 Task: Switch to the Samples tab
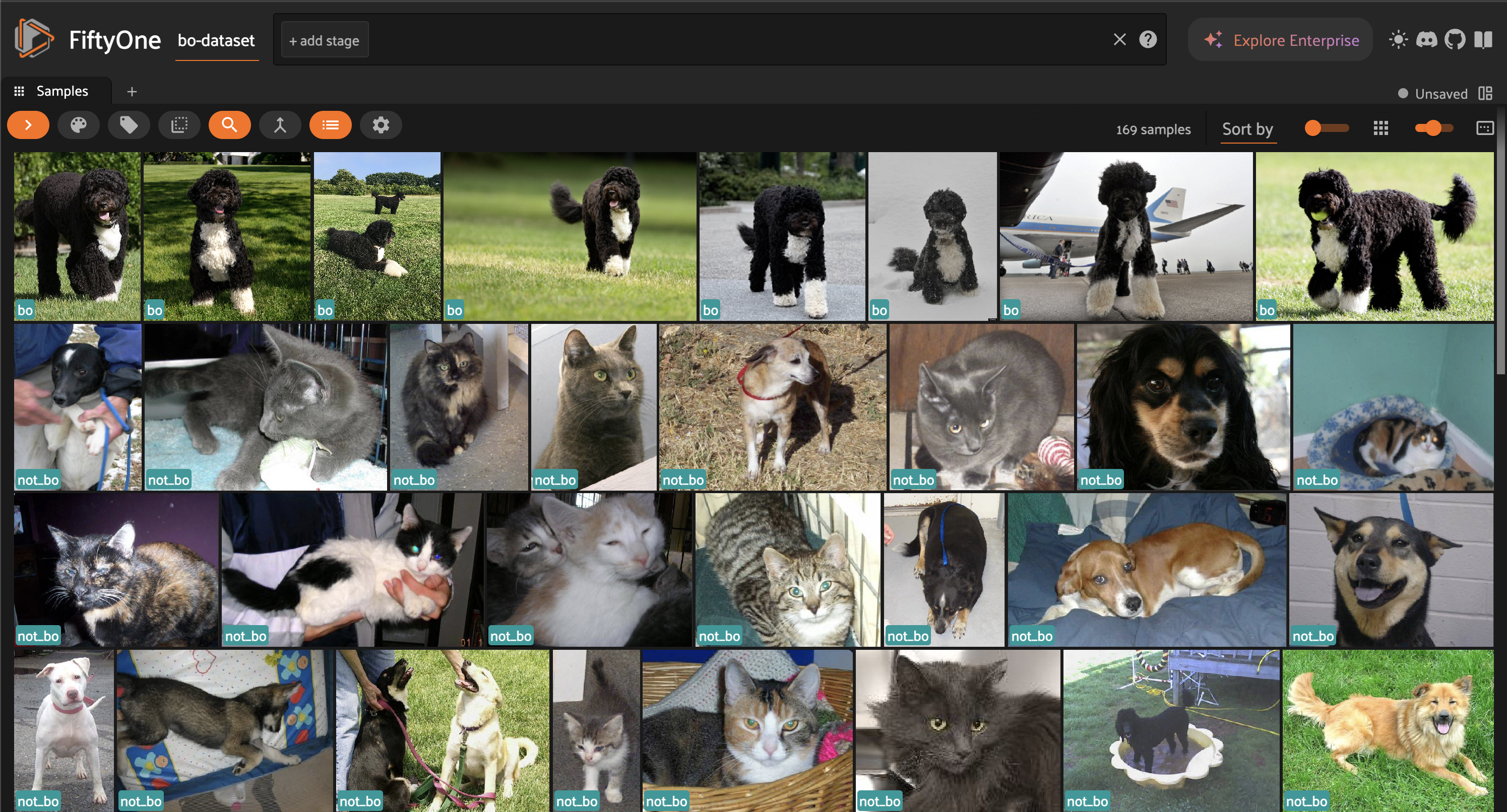click(x=61, y=91)
